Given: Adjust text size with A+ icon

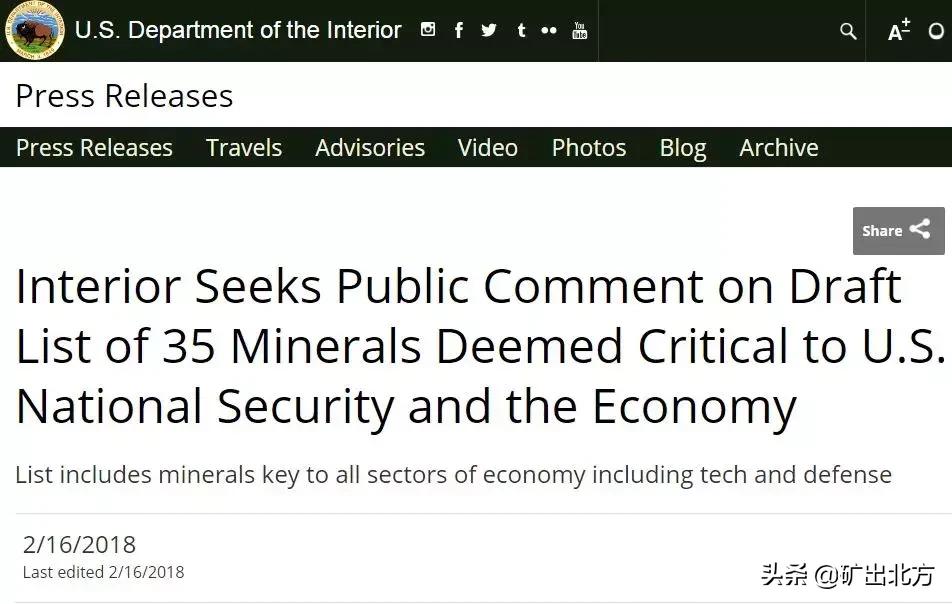Looking at the screenshot, I should pyautogui.click(x=899, y=30).
